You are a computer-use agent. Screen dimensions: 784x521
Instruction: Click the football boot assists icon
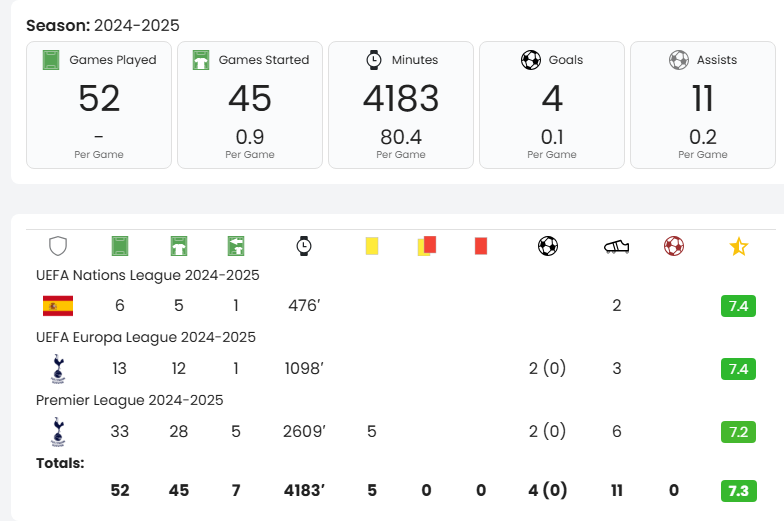(616, 246)
